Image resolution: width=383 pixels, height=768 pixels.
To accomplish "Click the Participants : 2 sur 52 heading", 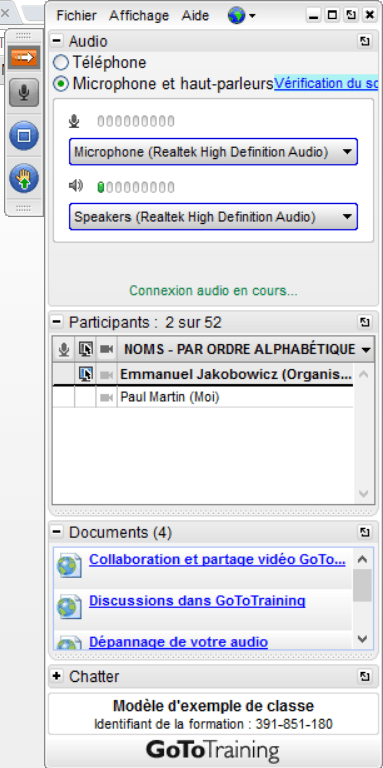I will click(x=145, y=322).
